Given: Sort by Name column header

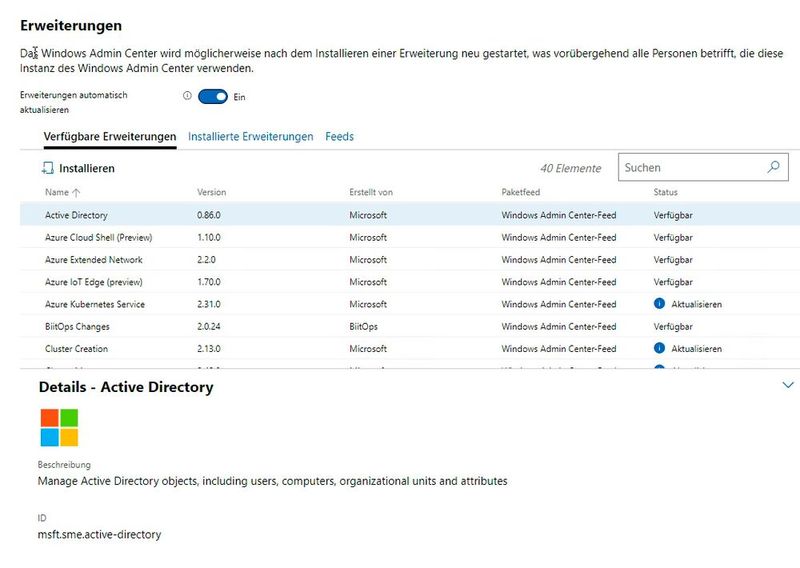Looking at the screenshot, I should click(62, 192).
